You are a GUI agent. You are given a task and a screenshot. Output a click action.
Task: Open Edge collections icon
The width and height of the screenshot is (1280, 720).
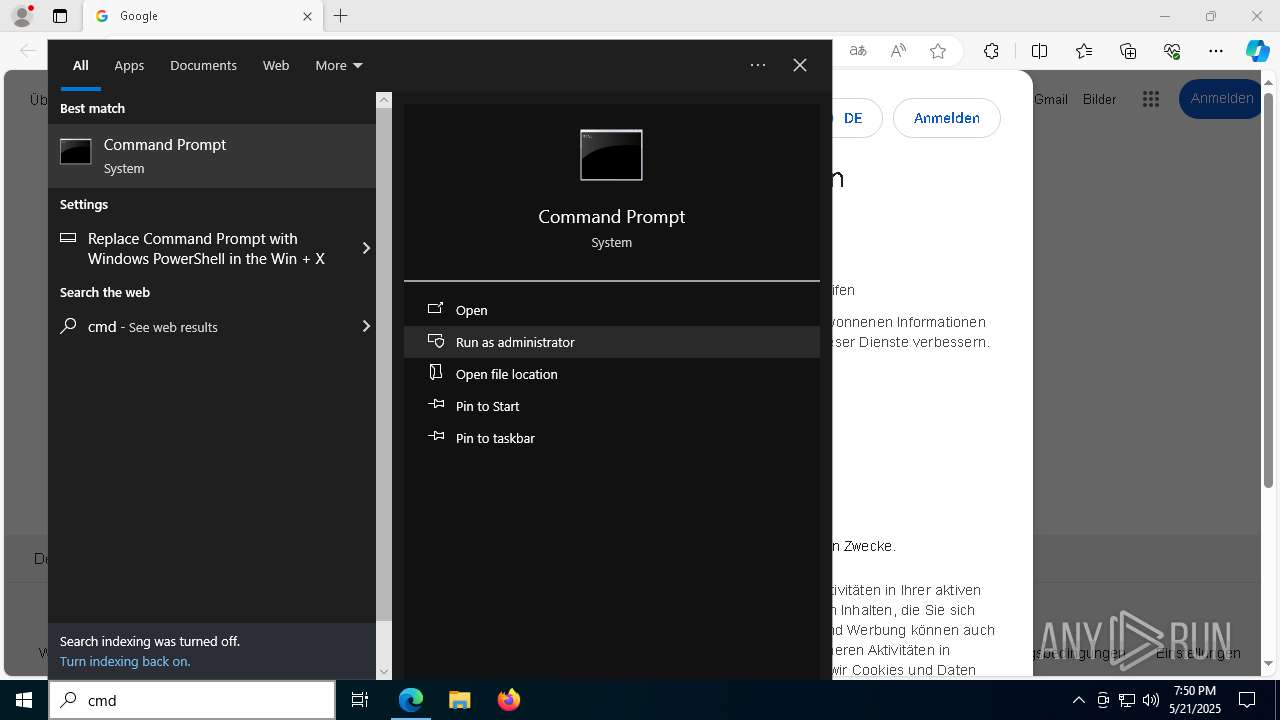tap(1128, 51)
